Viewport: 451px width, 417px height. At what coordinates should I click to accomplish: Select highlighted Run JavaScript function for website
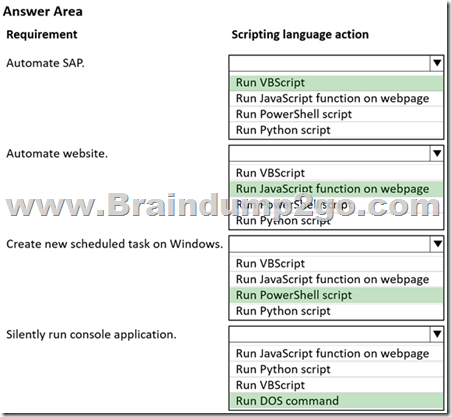[x=336, y=189]
